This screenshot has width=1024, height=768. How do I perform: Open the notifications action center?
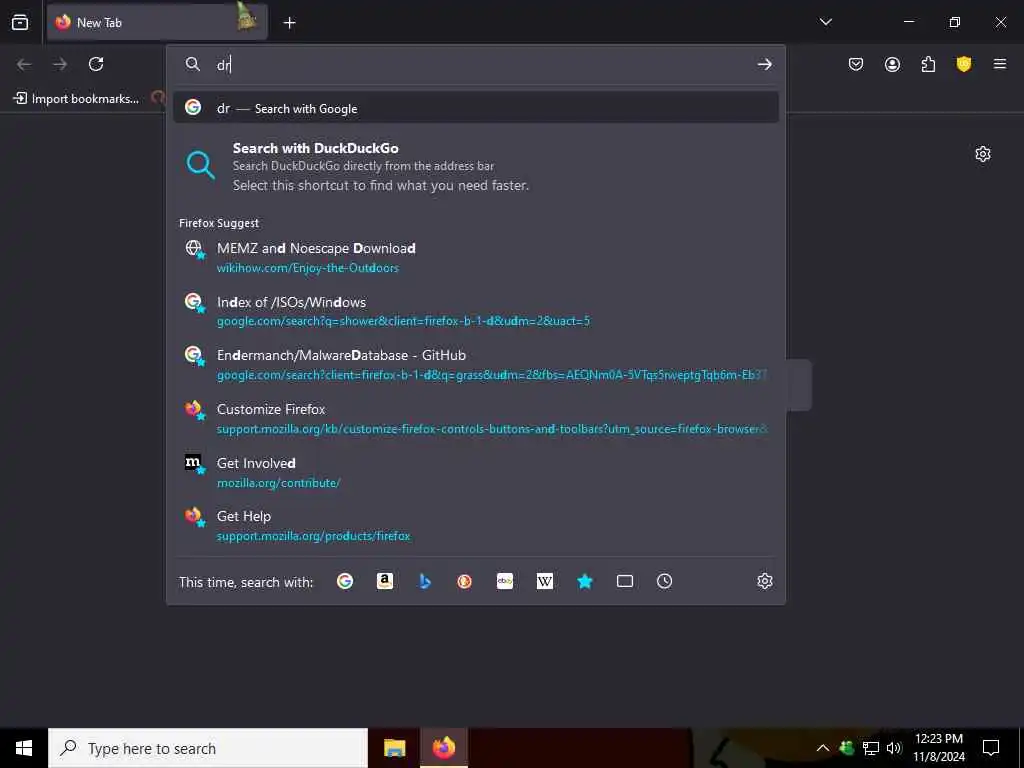(x=991, y=748)
